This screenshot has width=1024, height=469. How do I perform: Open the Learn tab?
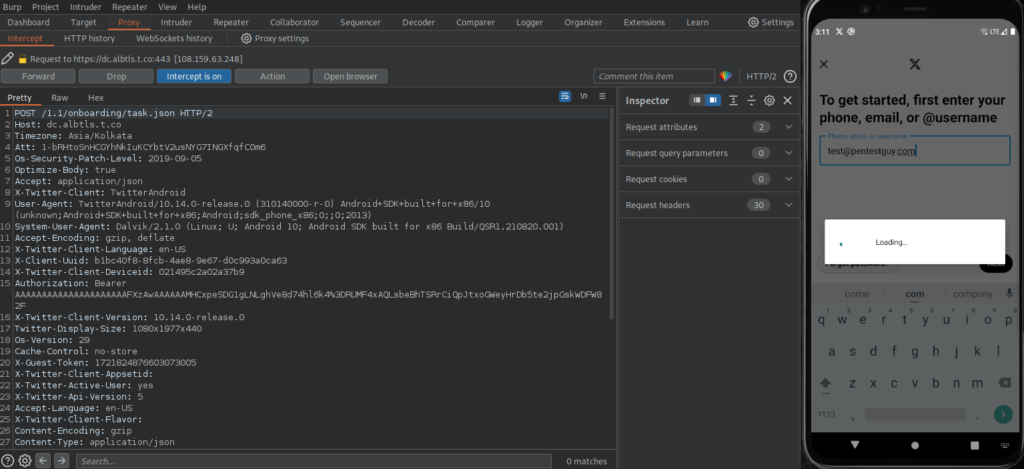click(x=697, y=22)
